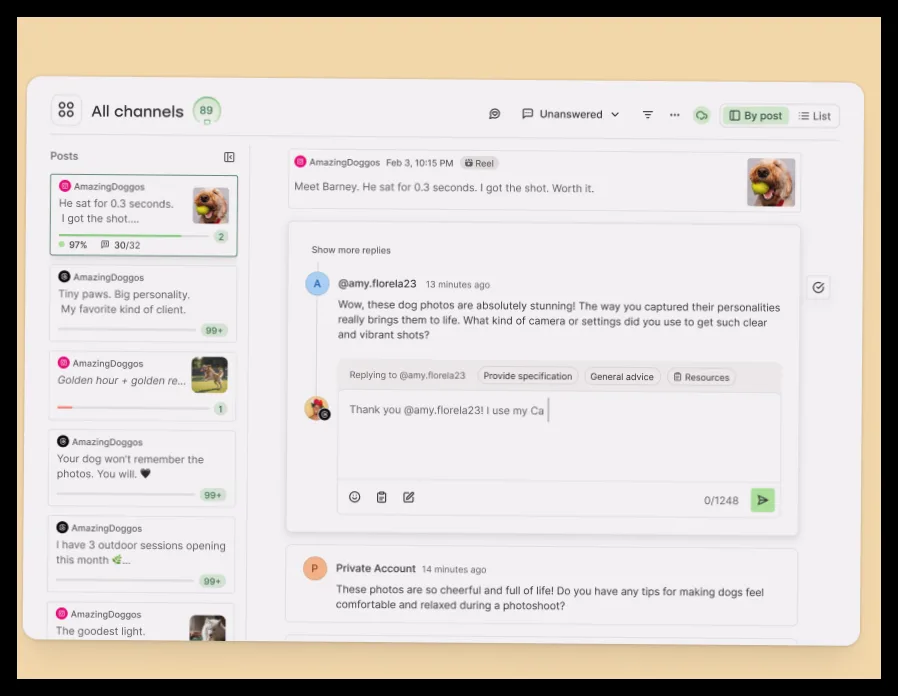The height and width of the screenshot is (696, 898).
Task: Open the conversation search icon in header
Action: [x=494, y=114]
